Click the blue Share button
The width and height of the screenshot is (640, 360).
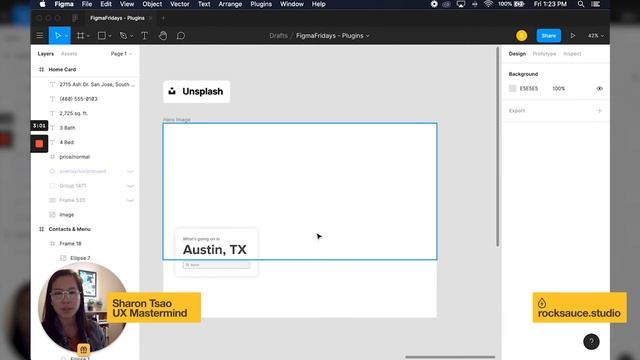(549, 36)
